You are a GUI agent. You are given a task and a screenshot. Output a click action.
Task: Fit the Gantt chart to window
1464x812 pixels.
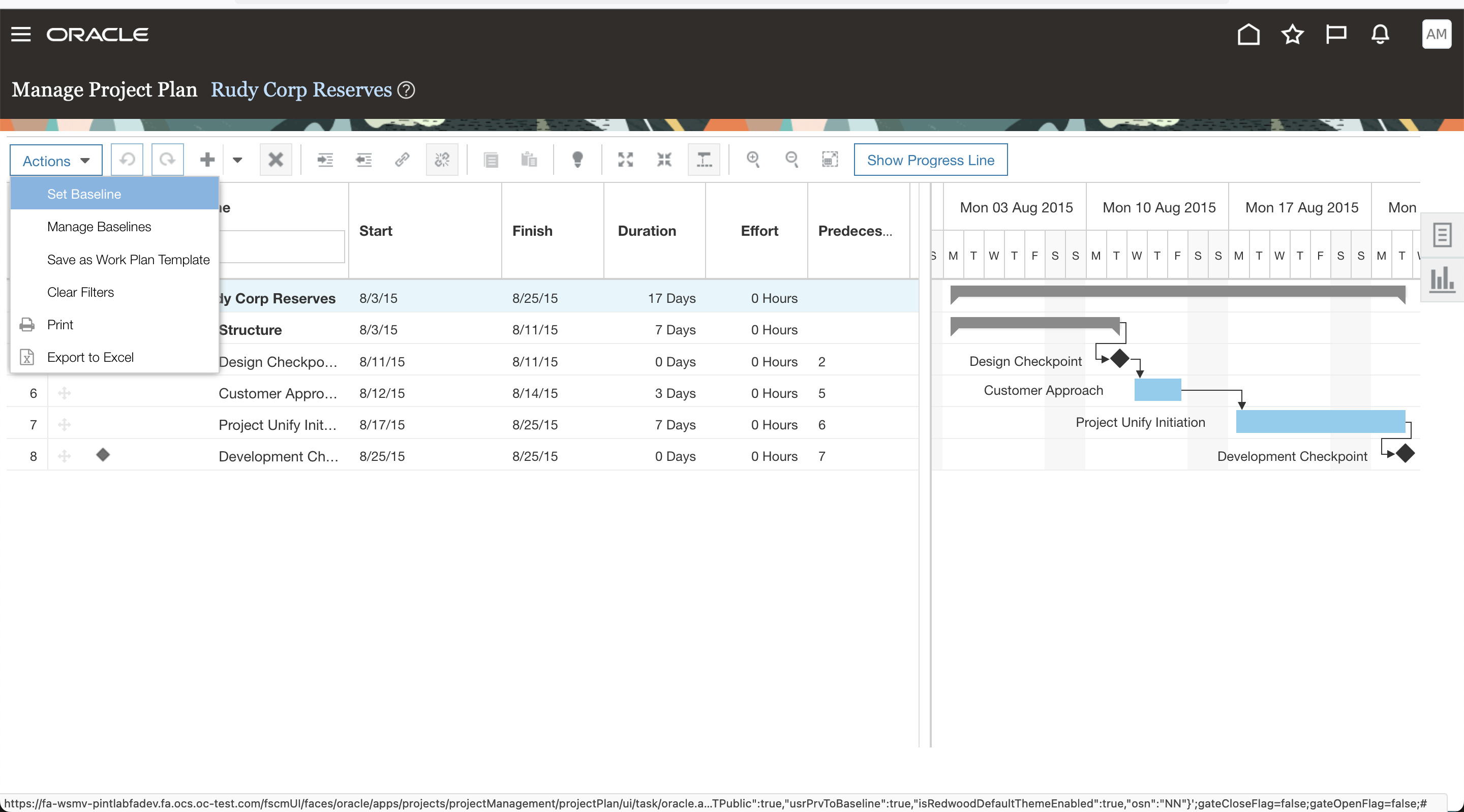(x=830, y=160)
